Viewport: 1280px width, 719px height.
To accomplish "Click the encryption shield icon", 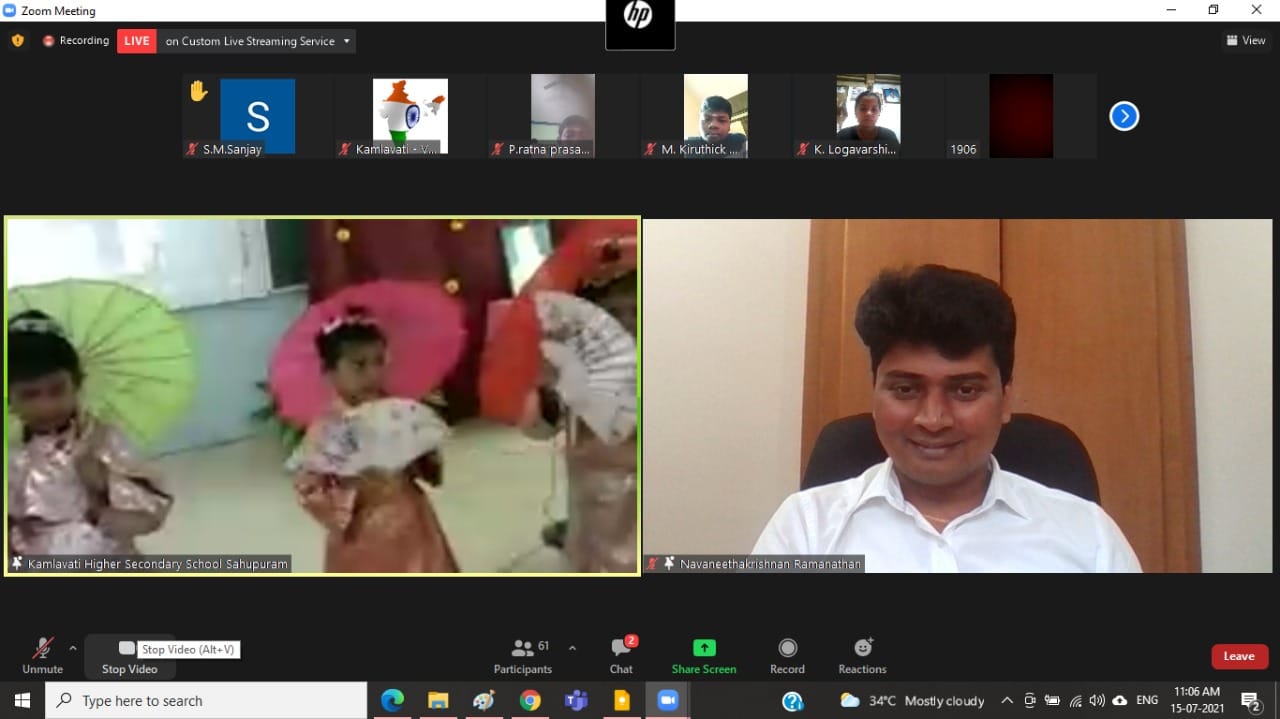I will [17, 41].
